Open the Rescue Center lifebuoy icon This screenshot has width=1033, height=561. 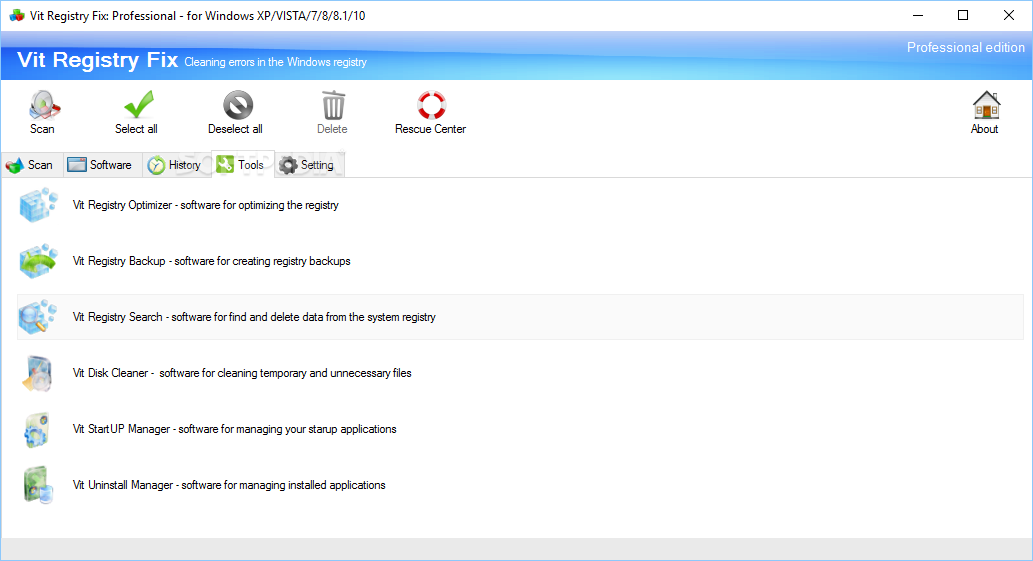pyautogui.click(x=431, y=105)
